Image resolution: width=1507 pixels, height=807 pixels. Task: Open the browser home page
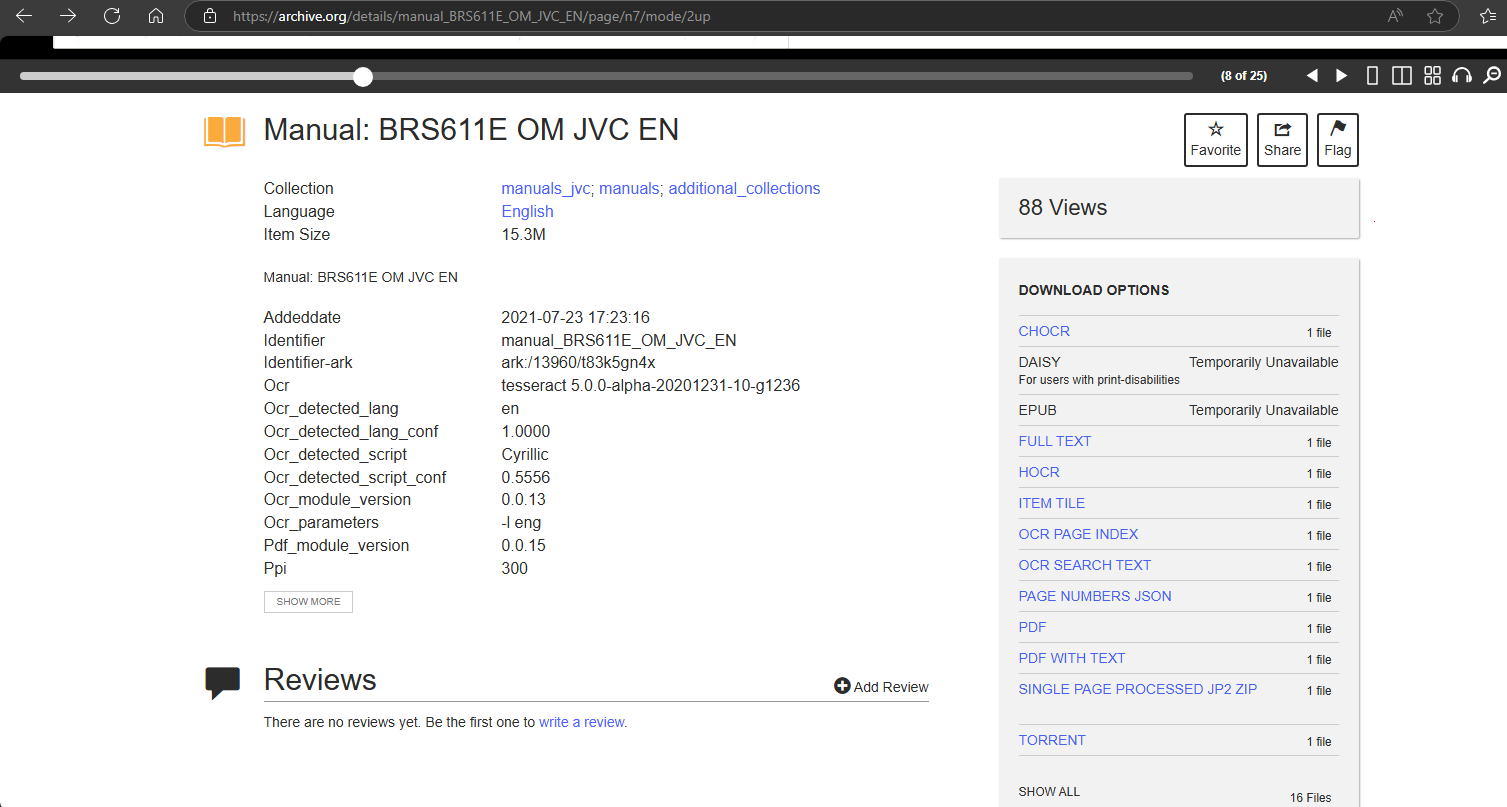[x=155, y=16]
